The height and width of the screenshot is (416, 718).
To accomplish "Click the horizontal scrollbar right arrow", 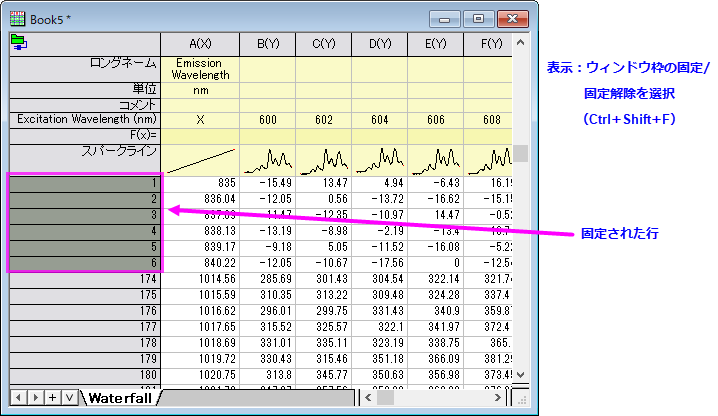I will click(x=498, y=398).
